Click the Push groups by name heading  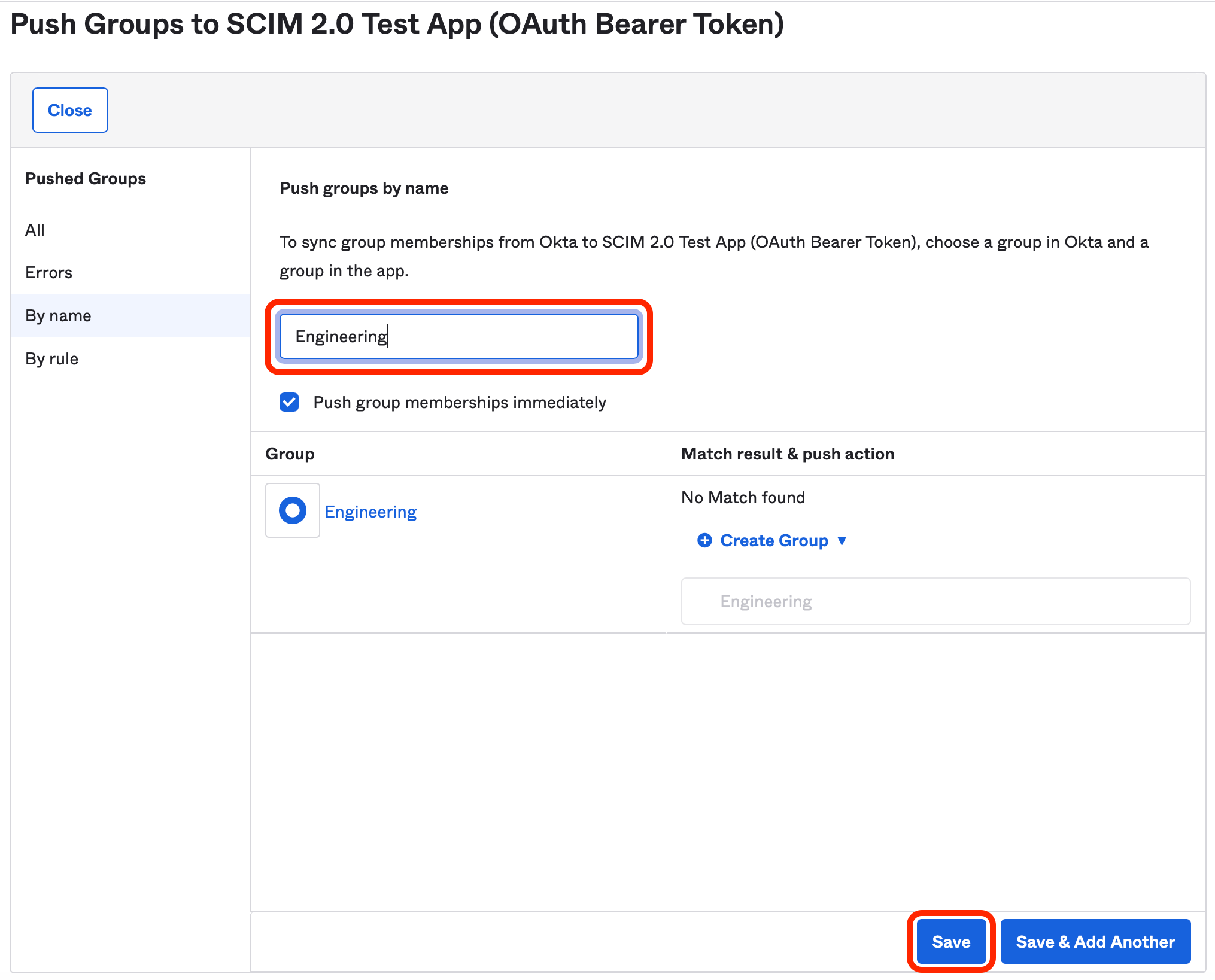click(364, 188)
